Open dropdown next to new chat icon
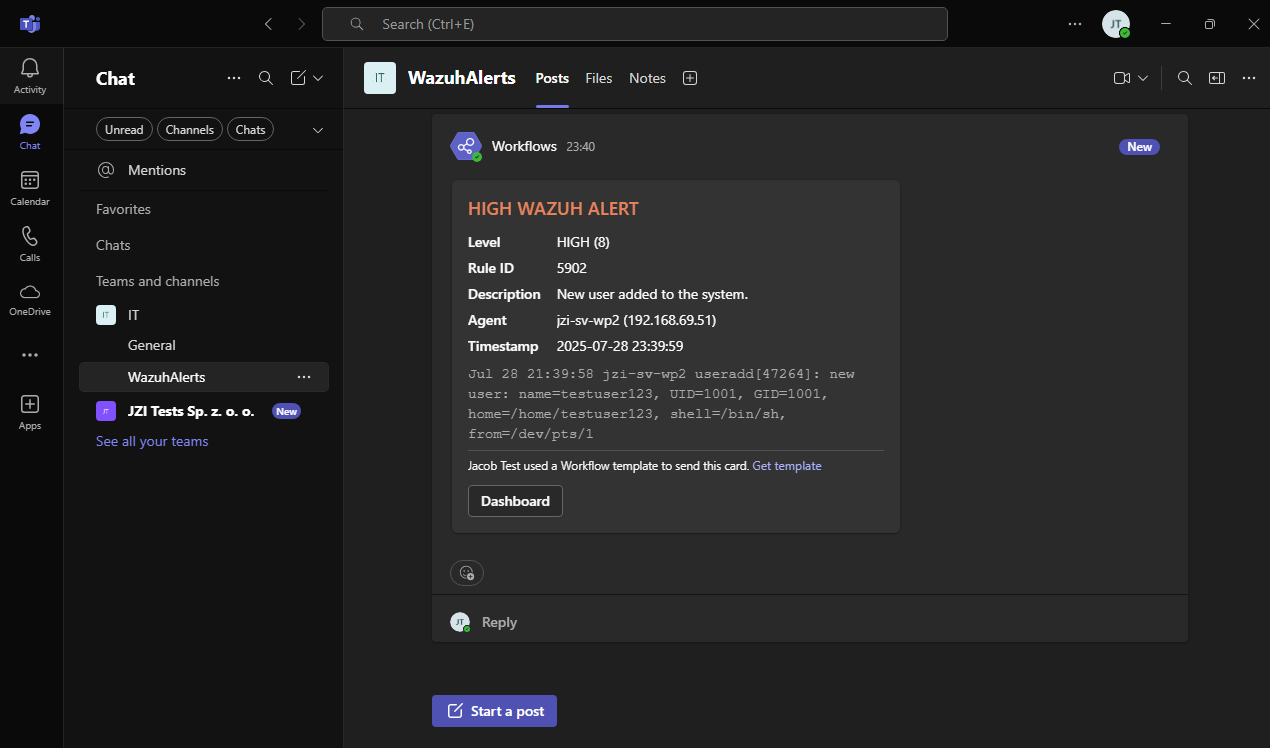This screenshot has width=1270, height=748. (318, 78)
